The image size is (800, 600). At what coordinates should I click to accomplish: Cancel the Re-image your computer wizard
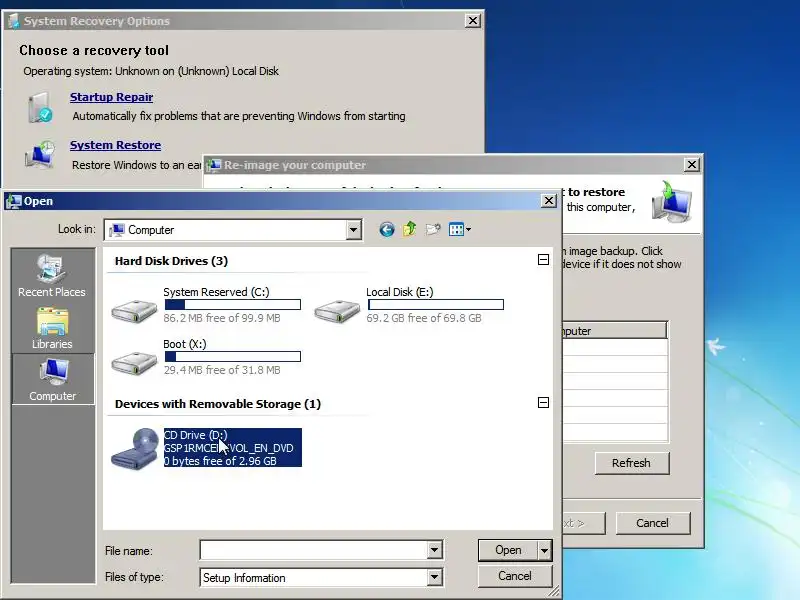click(653, 523)
